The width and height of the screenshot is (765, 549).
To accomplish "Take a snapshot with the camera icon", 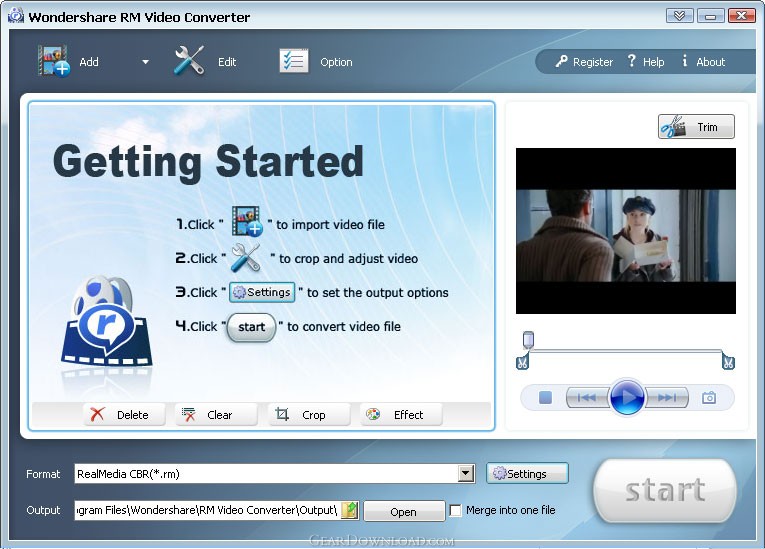I will tap(709, 398).
